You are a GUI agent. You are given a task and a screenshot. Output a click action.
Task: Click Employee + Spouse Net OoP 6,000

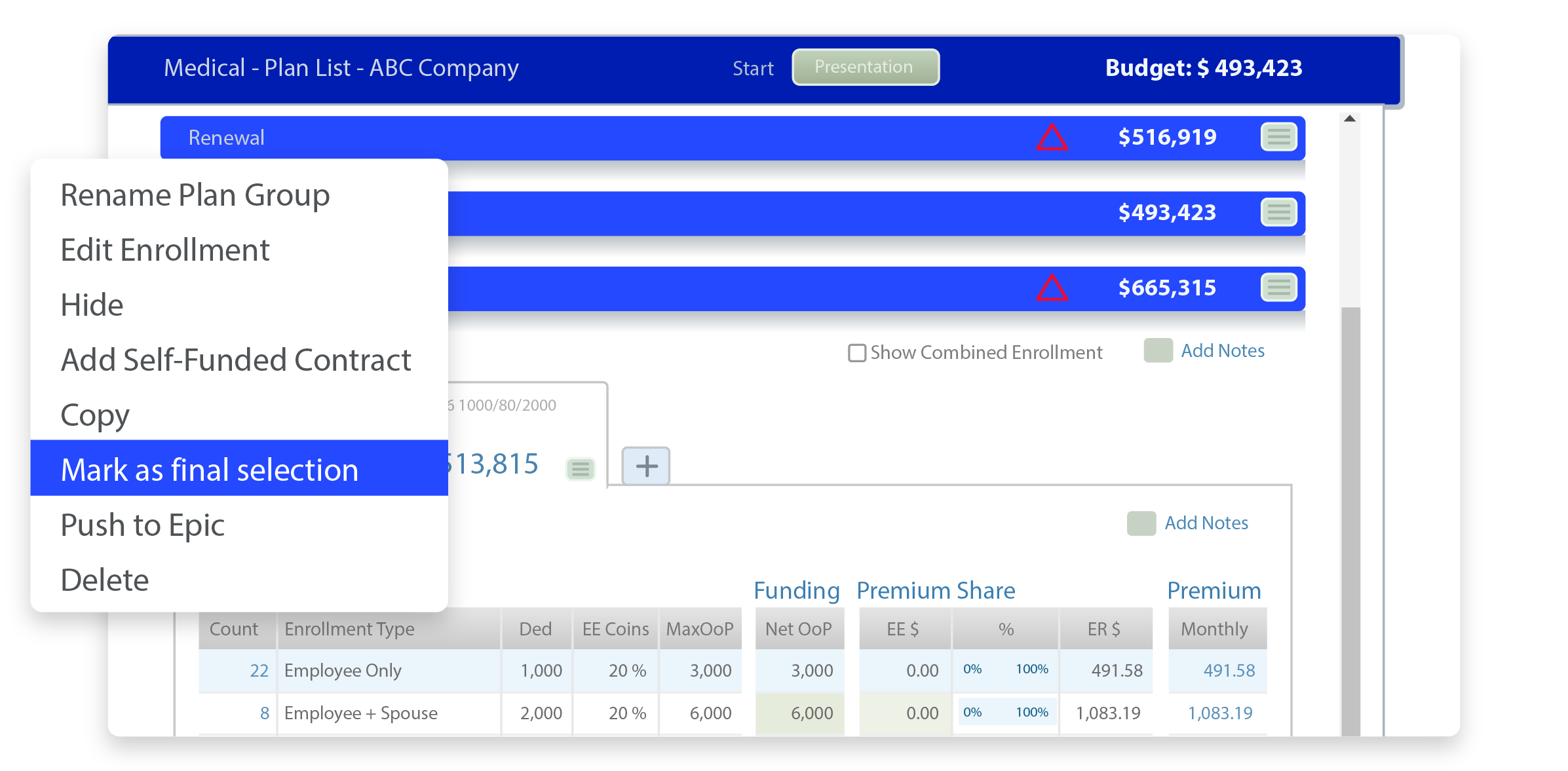point(799,713)
